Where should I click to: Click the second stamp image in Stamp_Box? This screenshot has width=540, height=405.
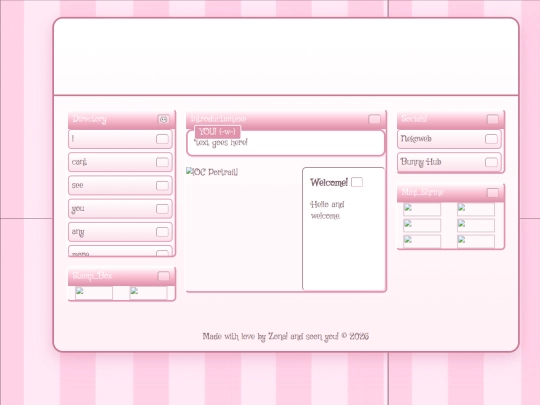coord(148,293)
